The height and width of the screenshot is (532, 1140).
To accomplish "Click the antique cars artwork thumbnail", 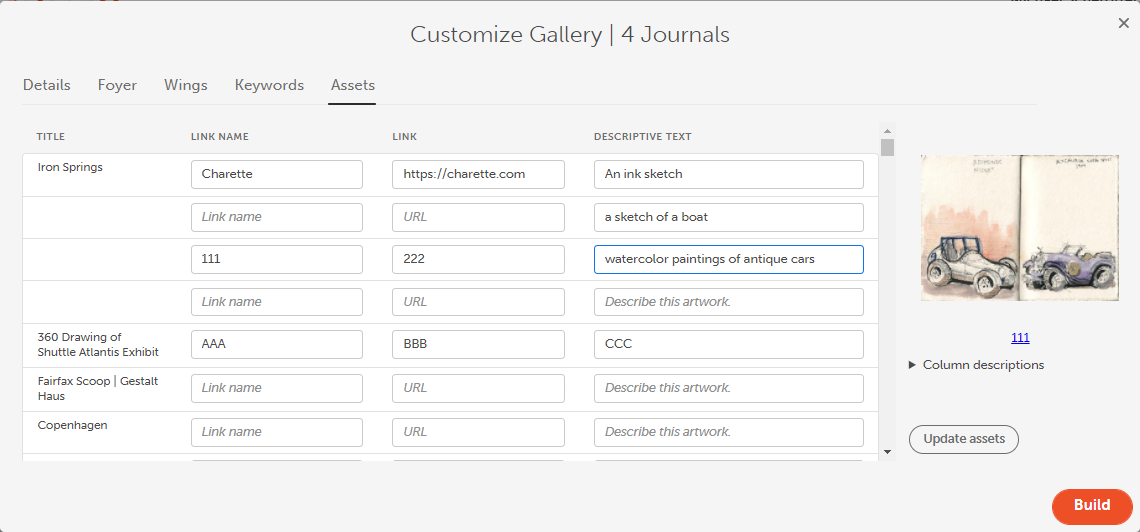I will point(1020,227).
